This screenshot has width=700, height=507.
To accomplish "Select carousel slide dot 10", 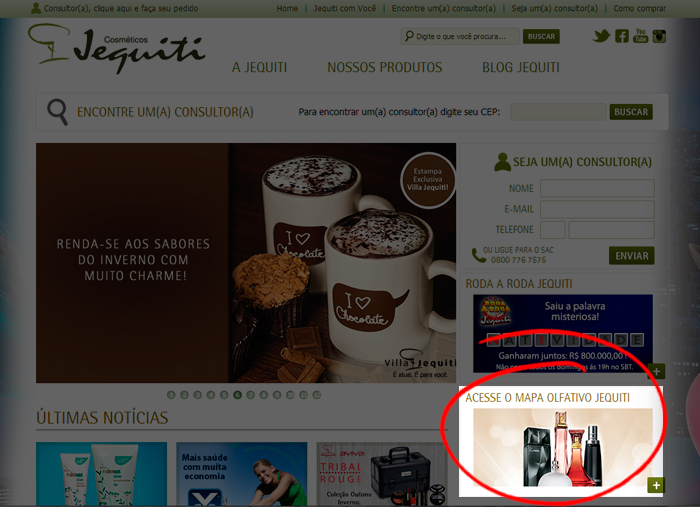I will click(290, 395).
